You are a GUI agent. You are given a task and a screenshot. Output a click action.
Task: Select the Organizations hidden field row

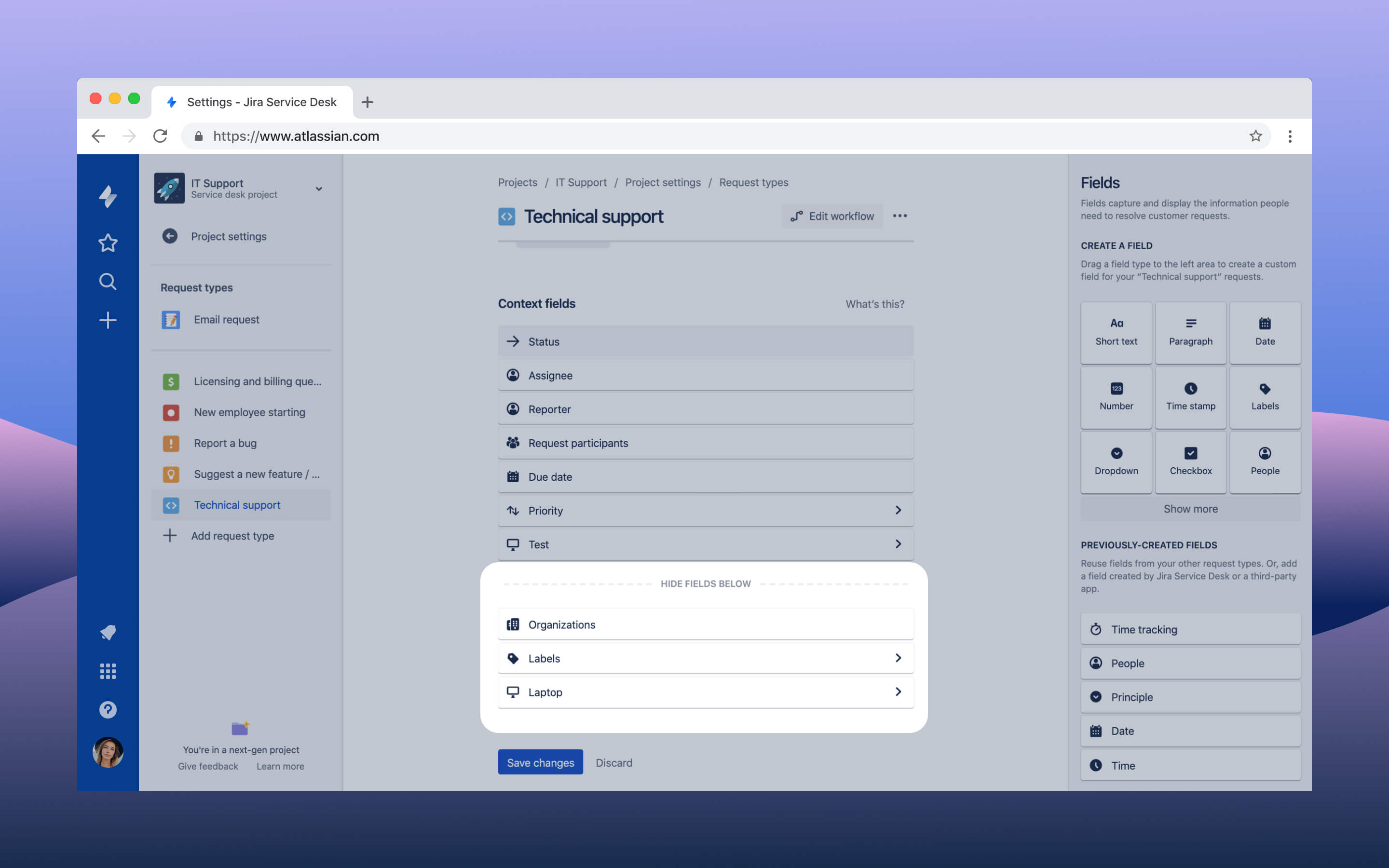pos(706,624)
